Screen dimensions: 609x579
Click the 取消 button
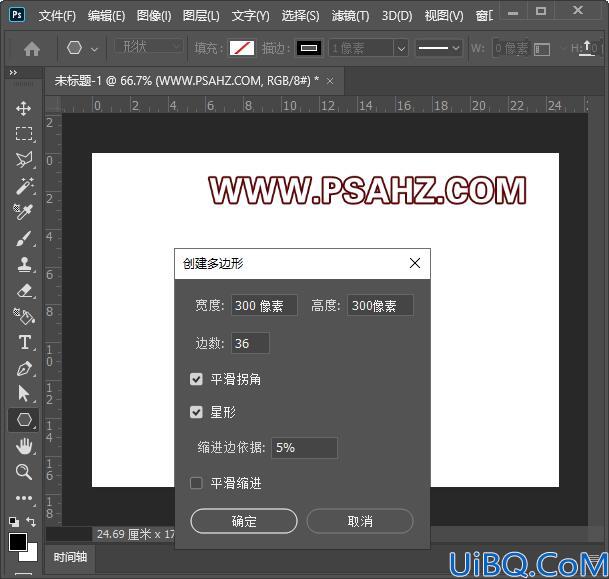(x=360, y=521)
